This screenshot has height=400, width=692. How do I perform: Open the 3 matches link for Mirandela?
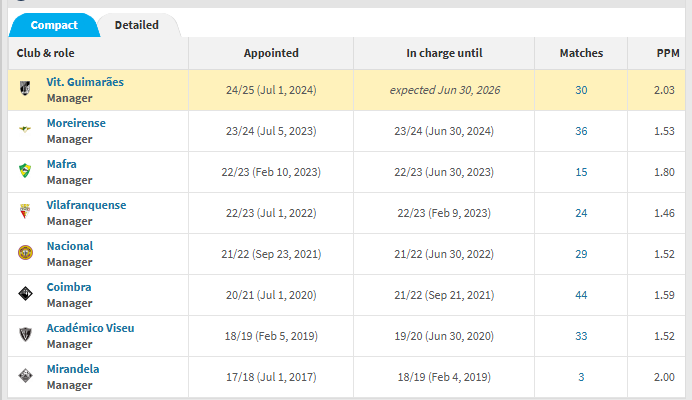581,377
